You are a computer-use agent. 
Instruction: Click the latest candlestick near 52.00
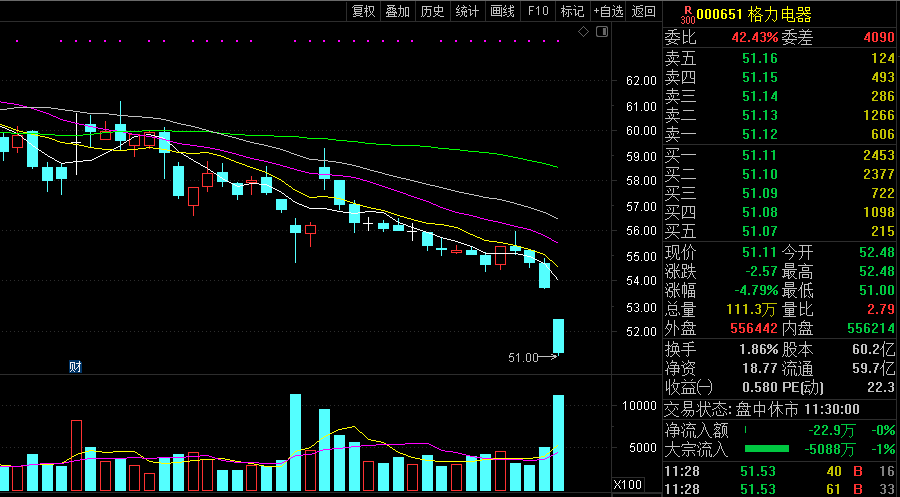coord(558,336)
